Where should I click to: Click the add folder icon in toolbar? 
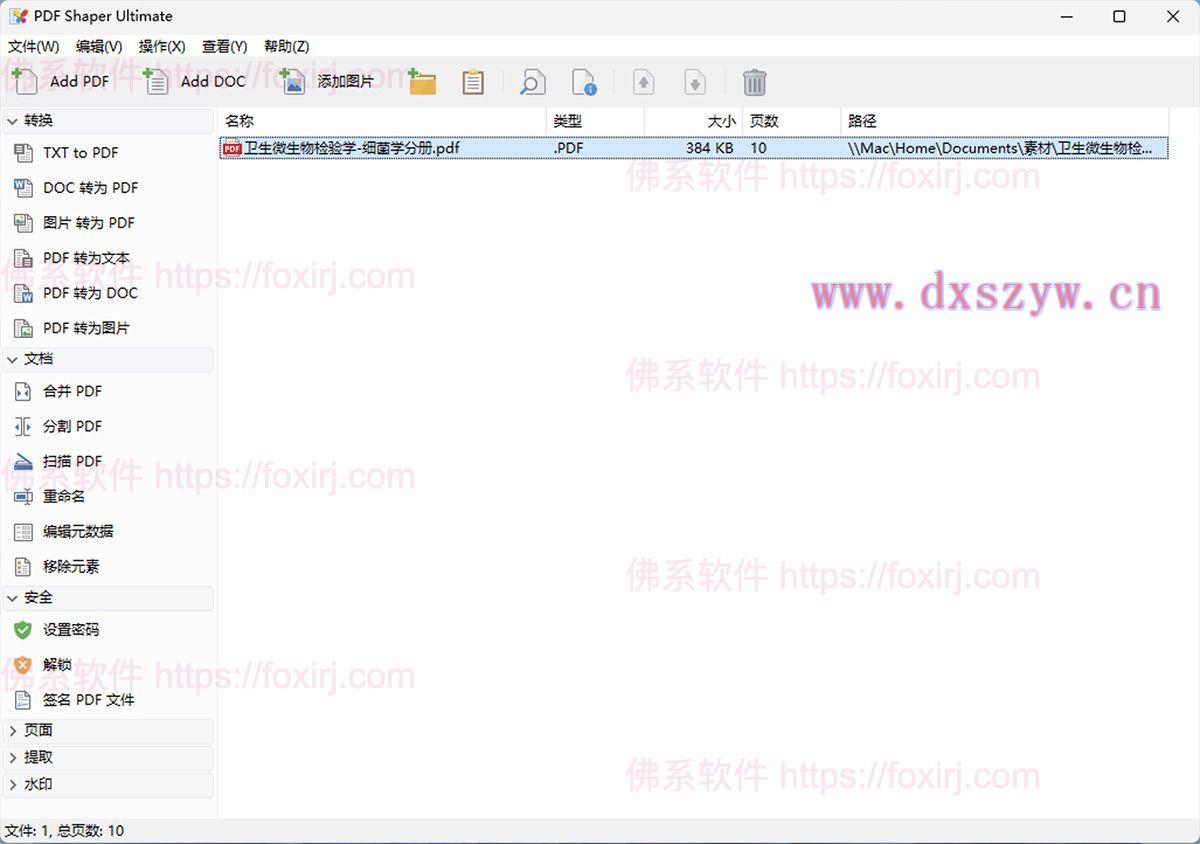pos(423,82)
